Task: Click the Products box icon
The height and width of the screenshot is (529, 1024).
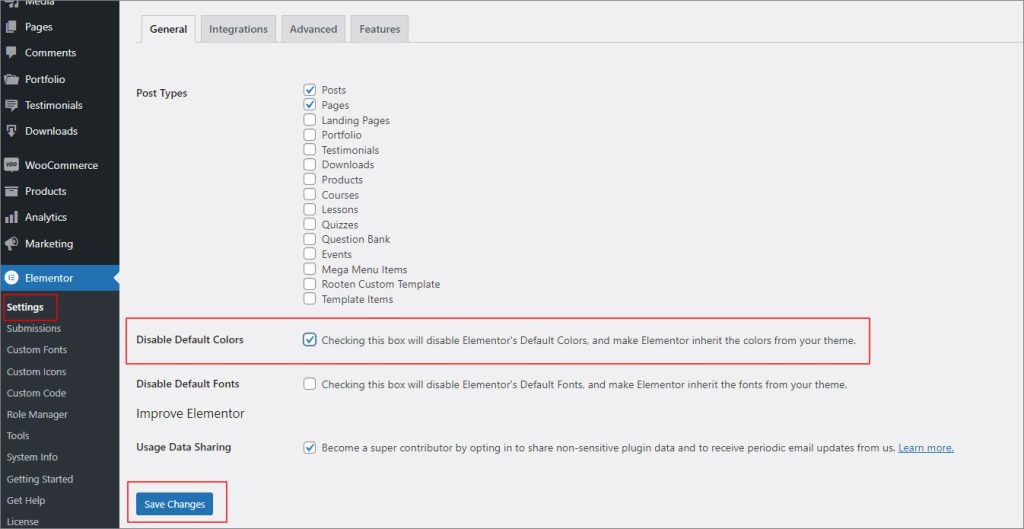Action: click(x=12, y=191)
